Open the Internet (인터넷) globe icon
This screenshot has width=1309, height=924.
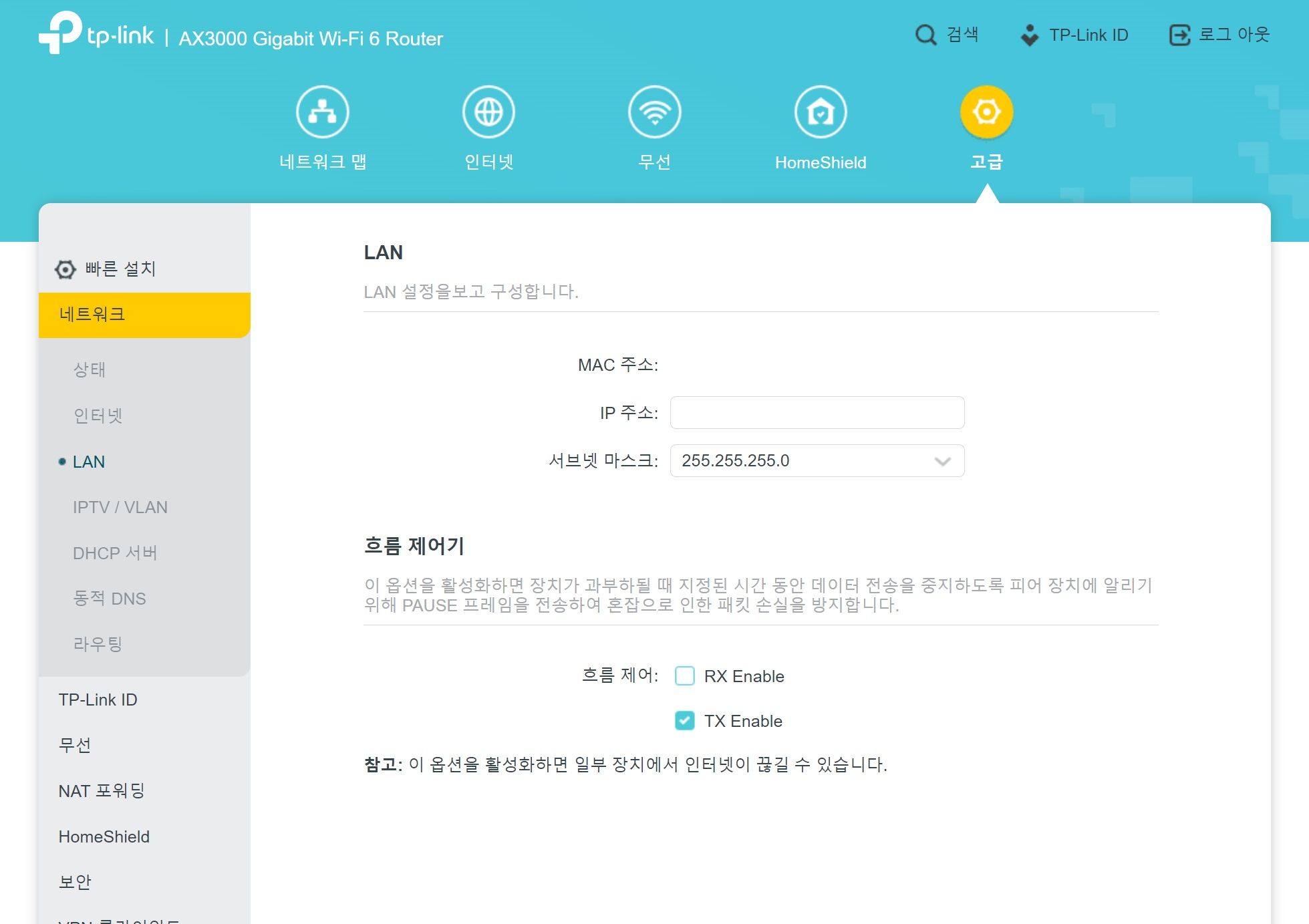488,112
